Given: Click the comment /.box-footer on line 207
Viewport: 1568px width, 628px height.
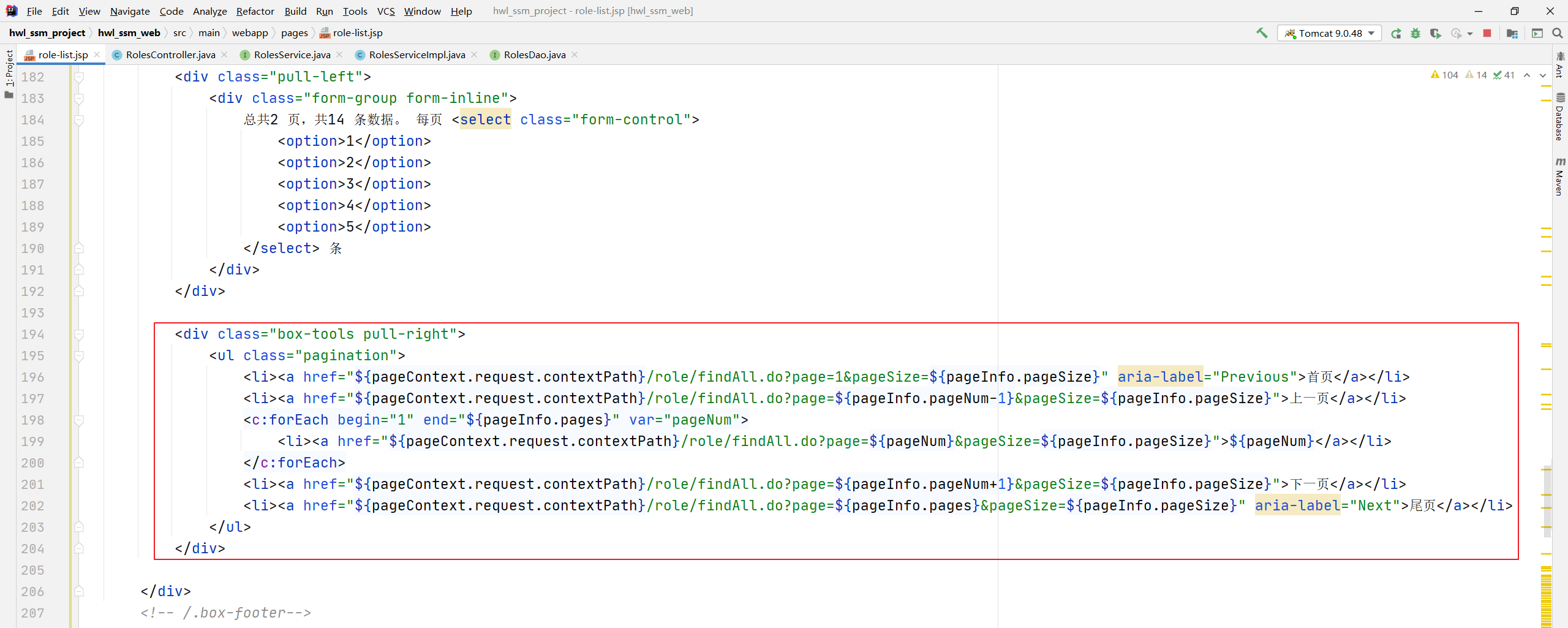Looking at the screenshot, I should [x=225, y=613].
